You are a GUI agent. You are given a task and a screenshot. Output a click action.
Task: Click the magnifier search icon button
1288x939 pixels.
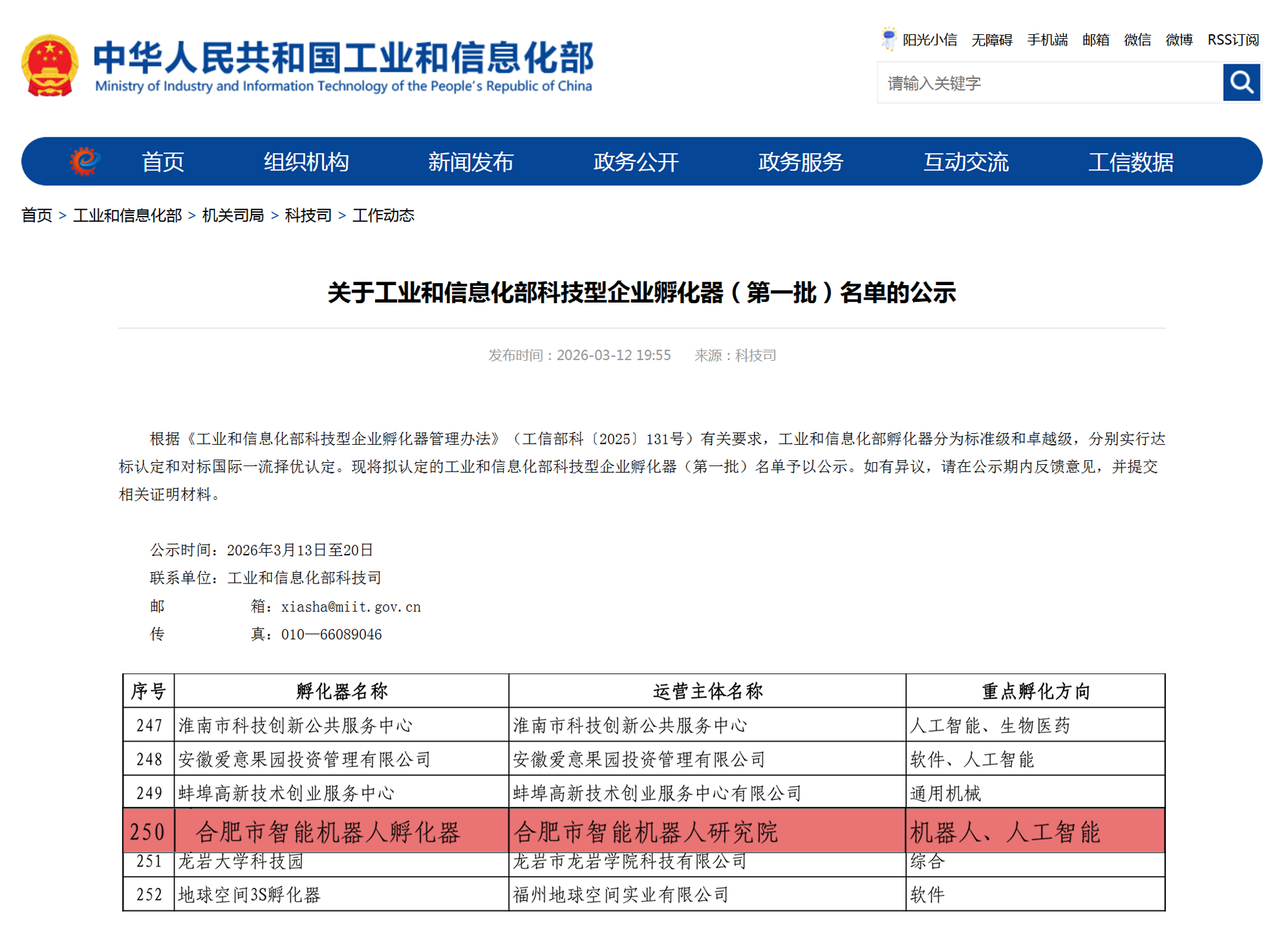(x=1241, y=82)
